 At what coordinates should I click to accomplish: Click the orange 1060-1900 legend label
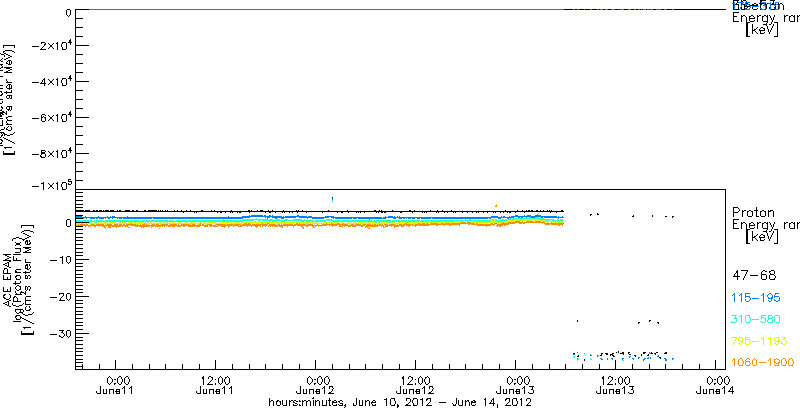[x=763, y=363]
